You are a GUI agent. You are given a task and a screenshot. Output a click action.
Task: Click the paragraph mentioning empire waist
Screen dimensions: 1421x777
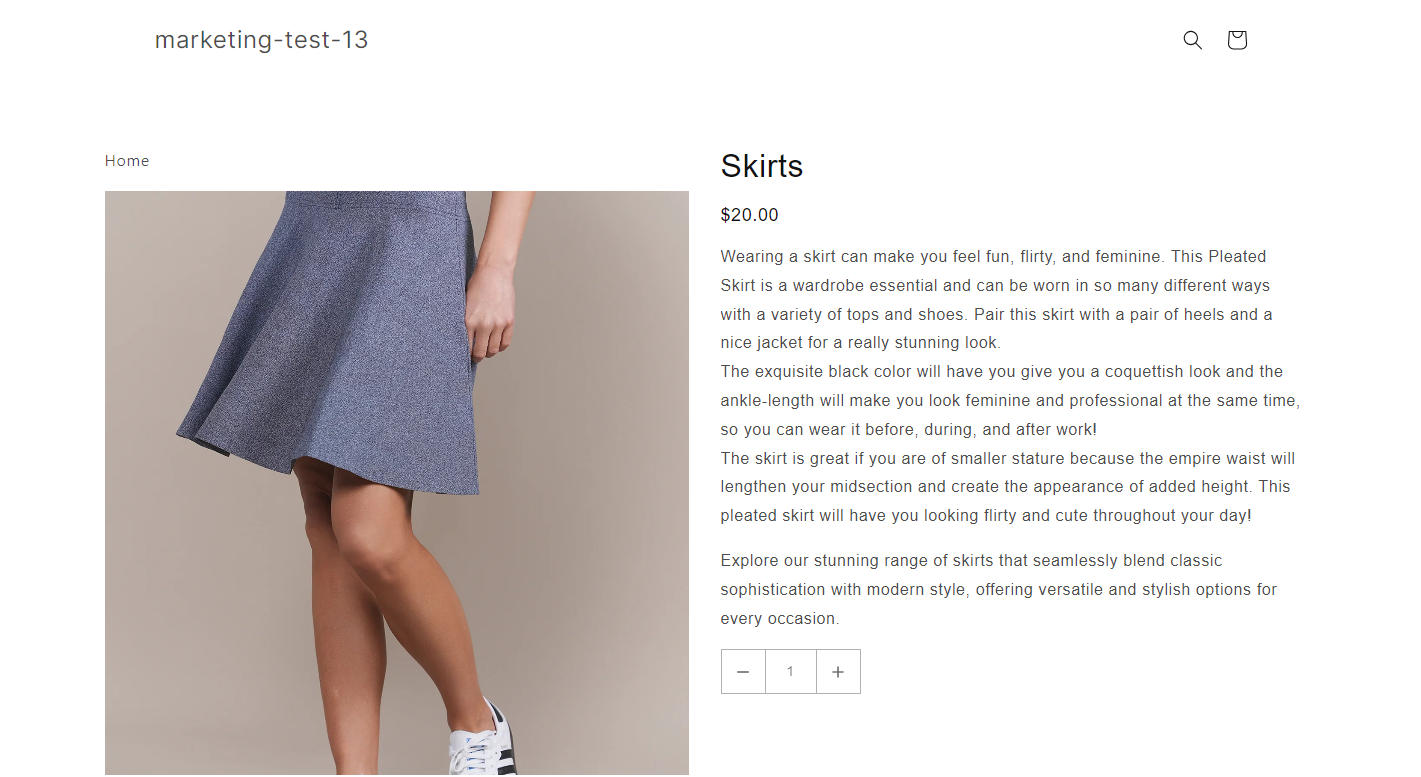(x=1008, y=487)
